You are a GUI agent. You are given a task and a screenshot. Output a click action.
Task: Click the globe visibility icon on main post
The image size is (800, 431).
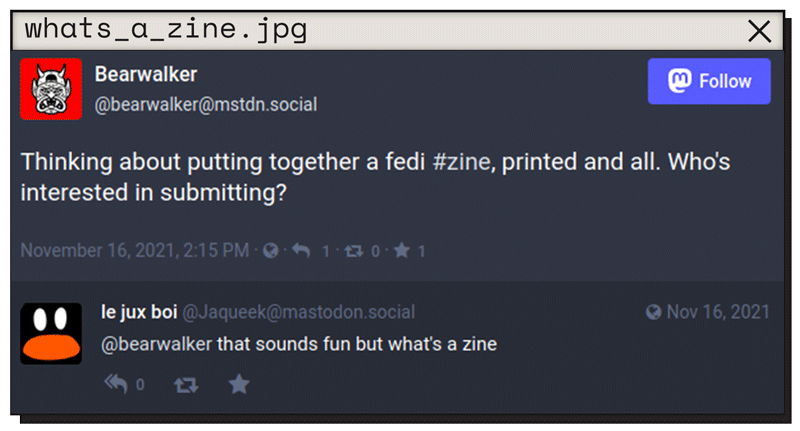[x=270, y=250]
